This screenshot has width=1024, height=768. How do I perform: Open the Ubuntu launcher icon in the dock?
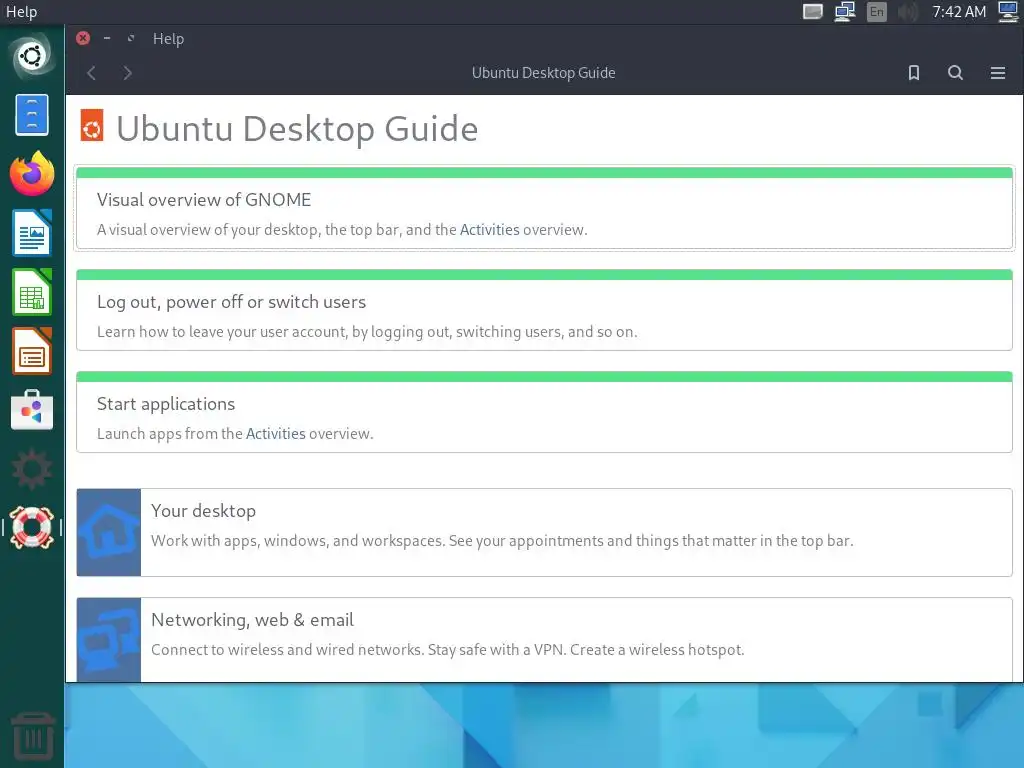coord(31,56)
